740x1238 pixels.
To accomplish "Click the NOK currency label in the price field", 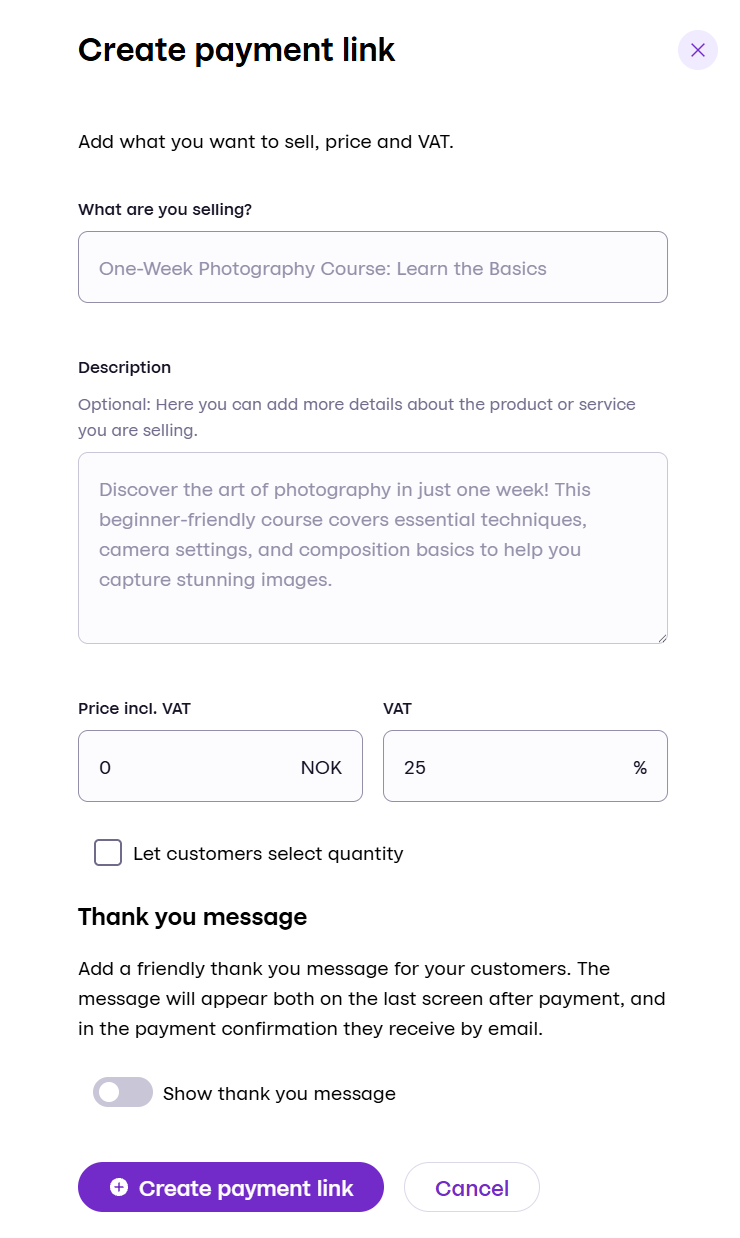I will pos(321,766).
